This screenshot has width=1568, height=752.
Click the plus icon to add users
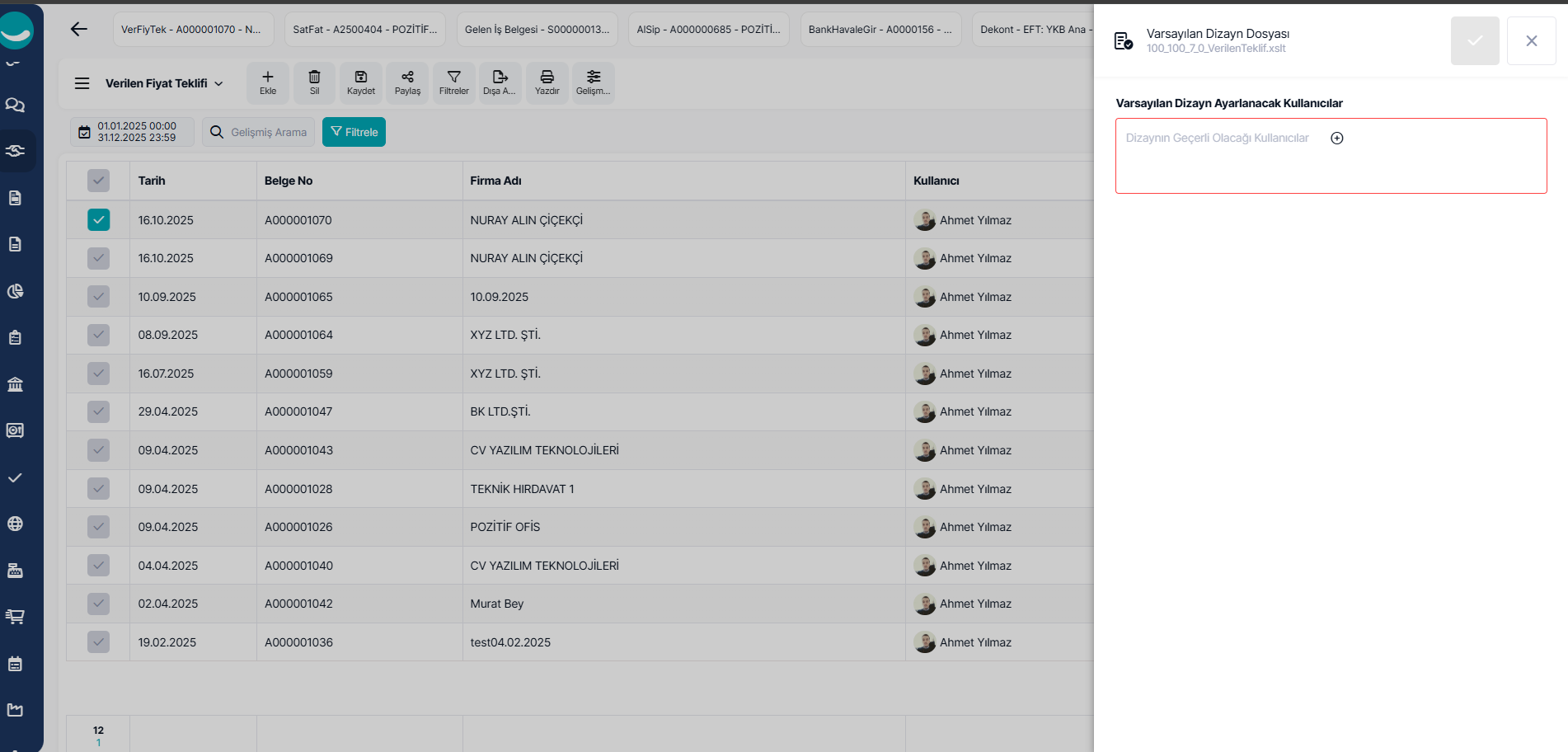pyautogui.click(x=1337, y=139)
